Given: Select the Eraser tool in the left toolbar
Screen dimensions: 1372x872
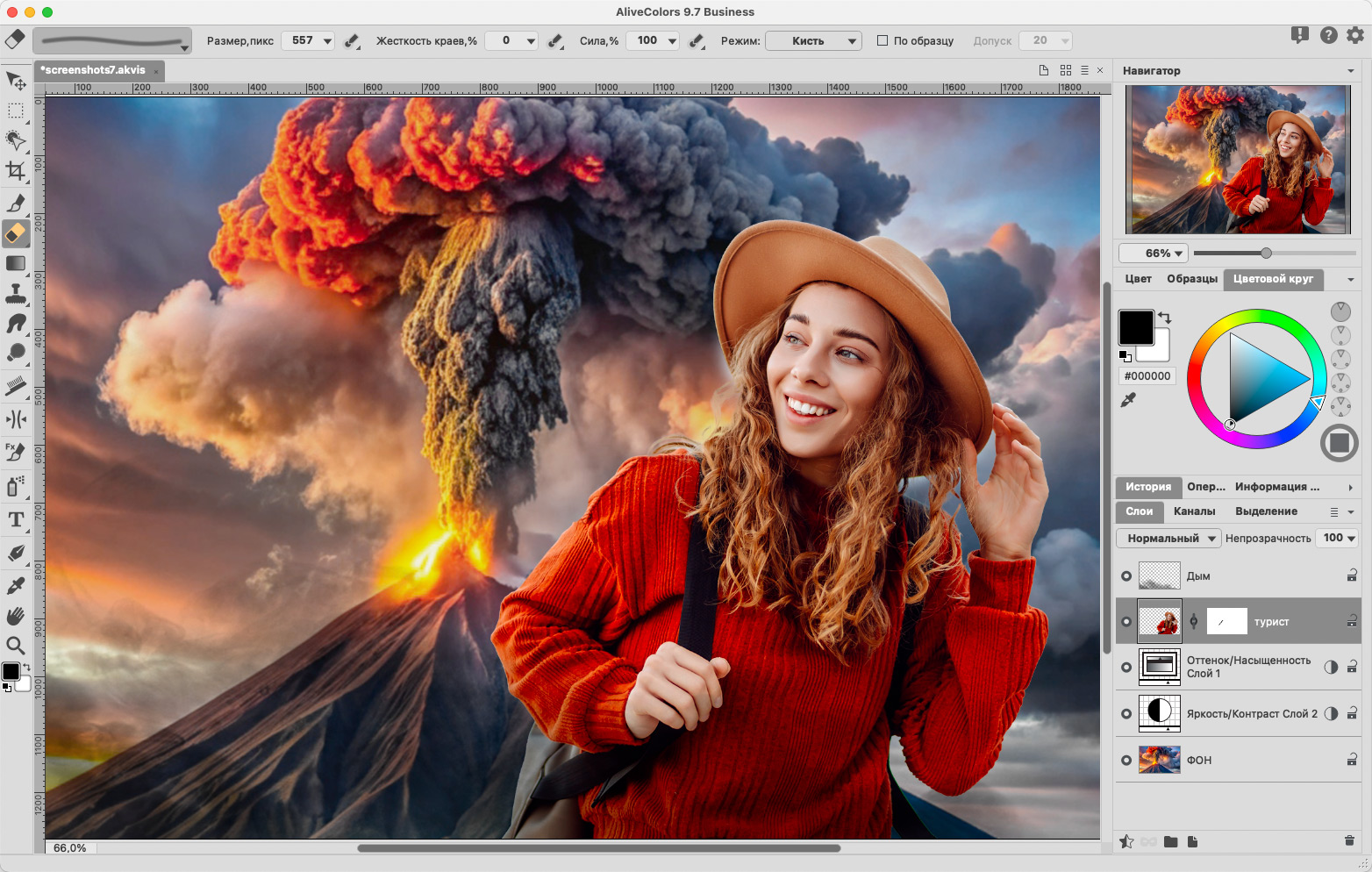Looking at the screenshot, I should pyautogui.click(x=16, y=233).
